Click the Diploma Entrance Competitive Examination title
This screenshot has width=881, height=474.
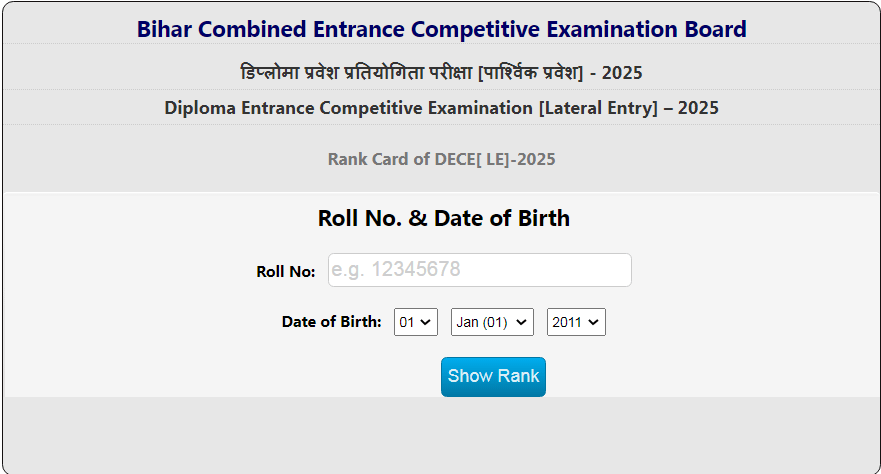[441, 108]
